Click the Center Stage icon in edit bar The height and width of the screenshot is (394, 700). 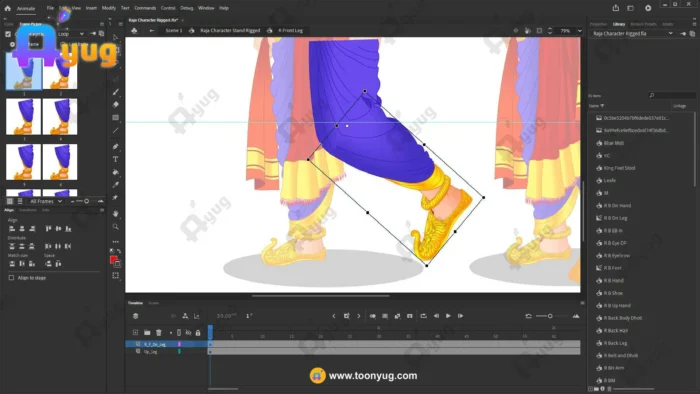[516, 31]
